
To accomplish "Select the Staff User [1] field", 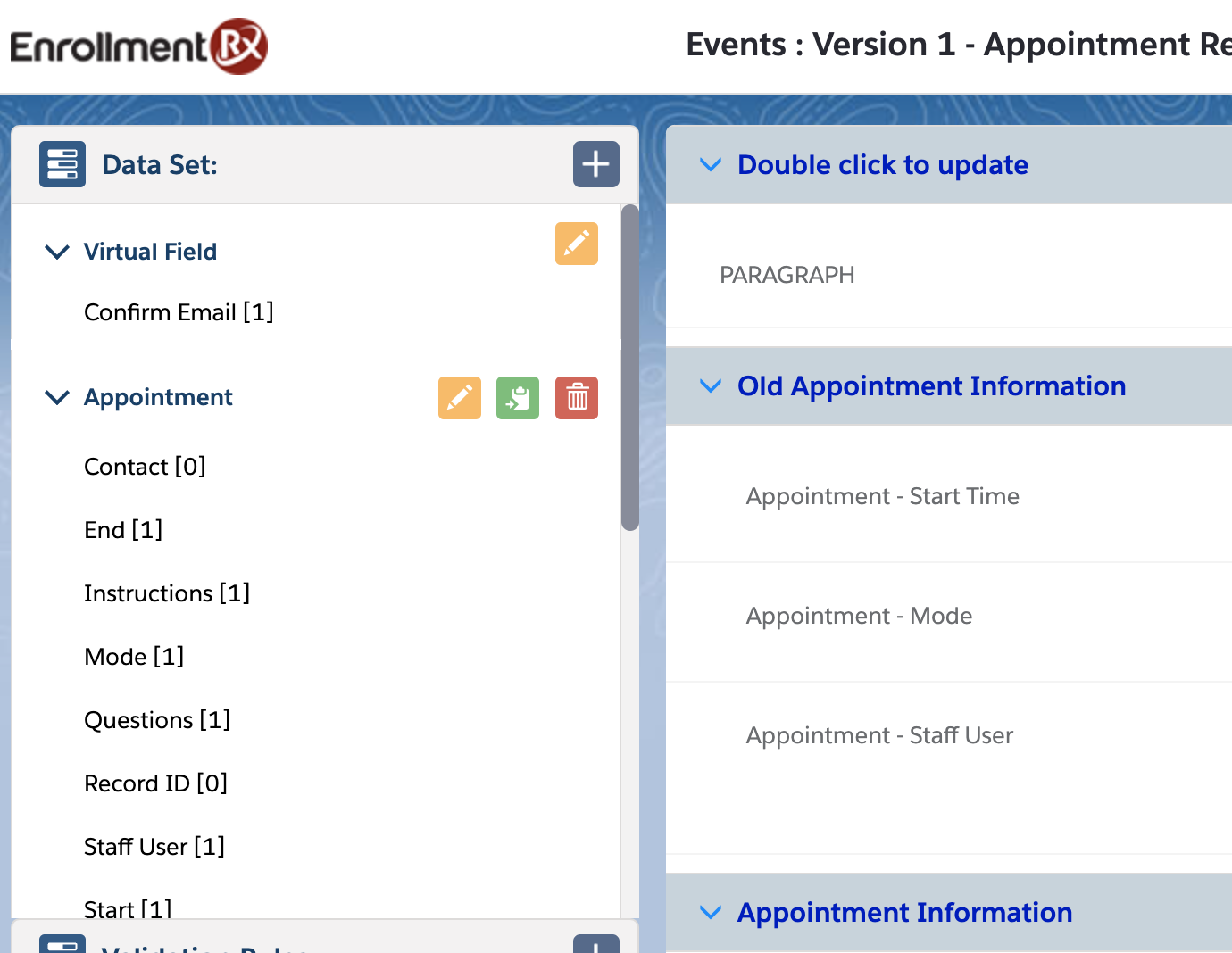I will pos(154,847).
